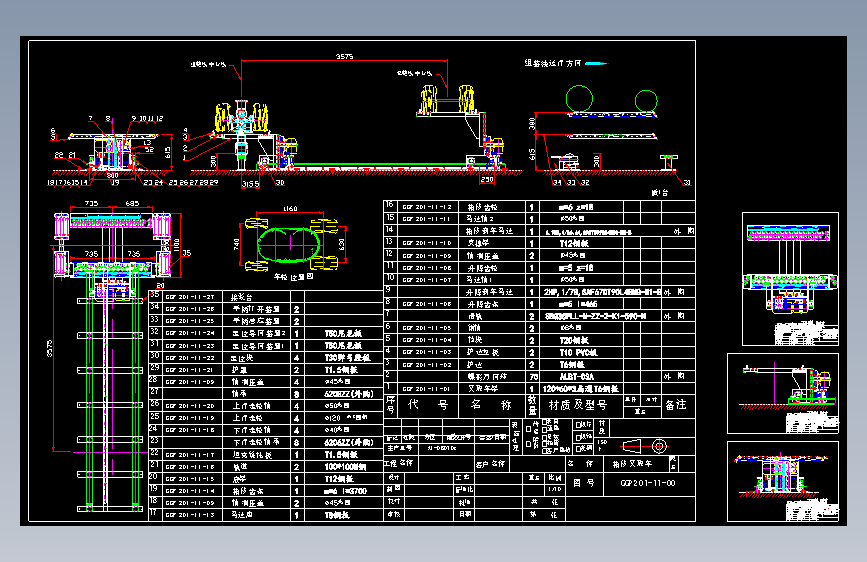Click part code GGP 201-11-22 in row 30
The height and width of the screenshot is (562, 867).
point(190,358)
